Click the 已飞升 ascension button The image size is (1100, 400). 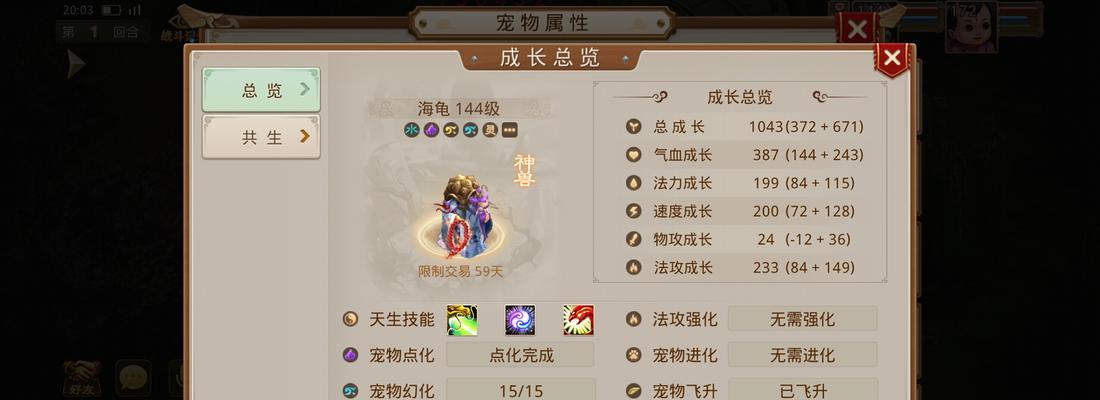(x=803, y=389)
